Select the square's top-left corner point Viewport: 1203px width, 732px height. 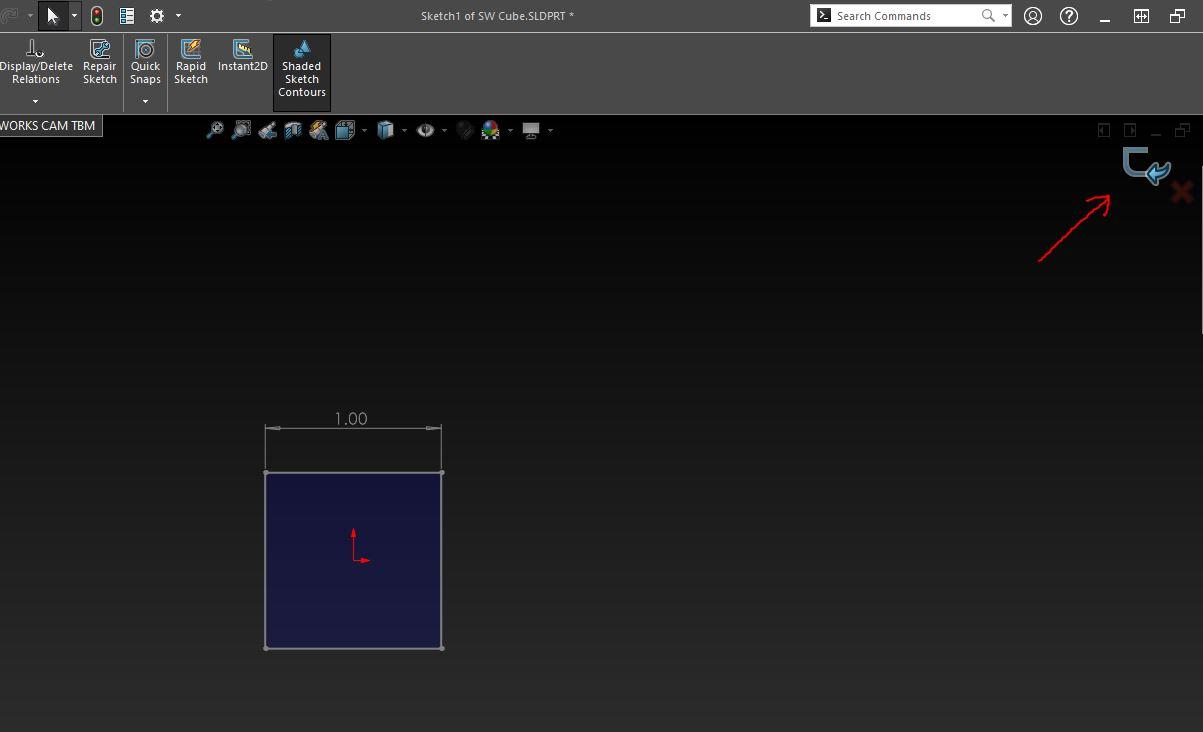tap(265, 472)
